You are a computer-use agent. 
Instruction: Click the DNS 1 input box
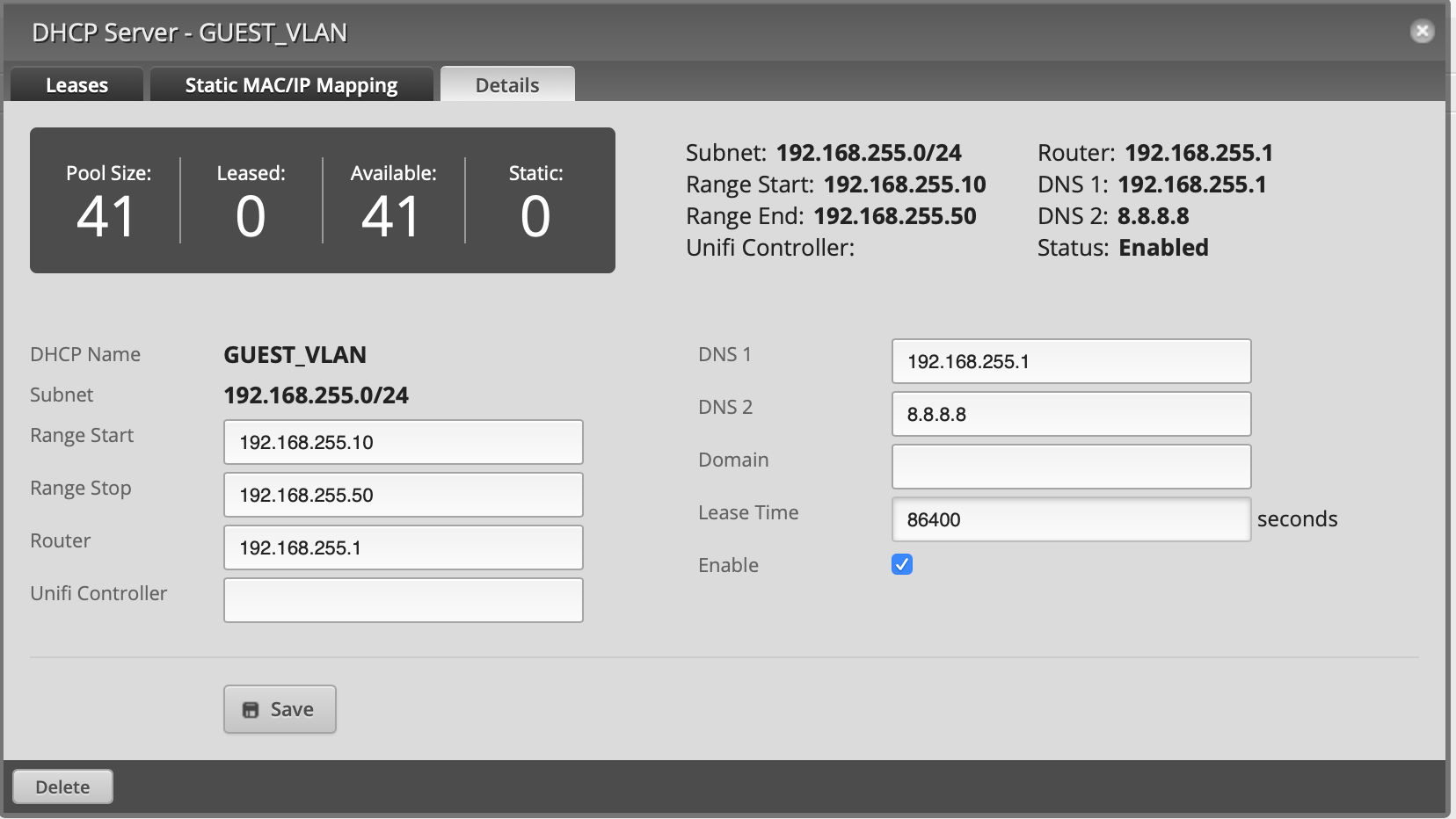[x=1071, y=361]
